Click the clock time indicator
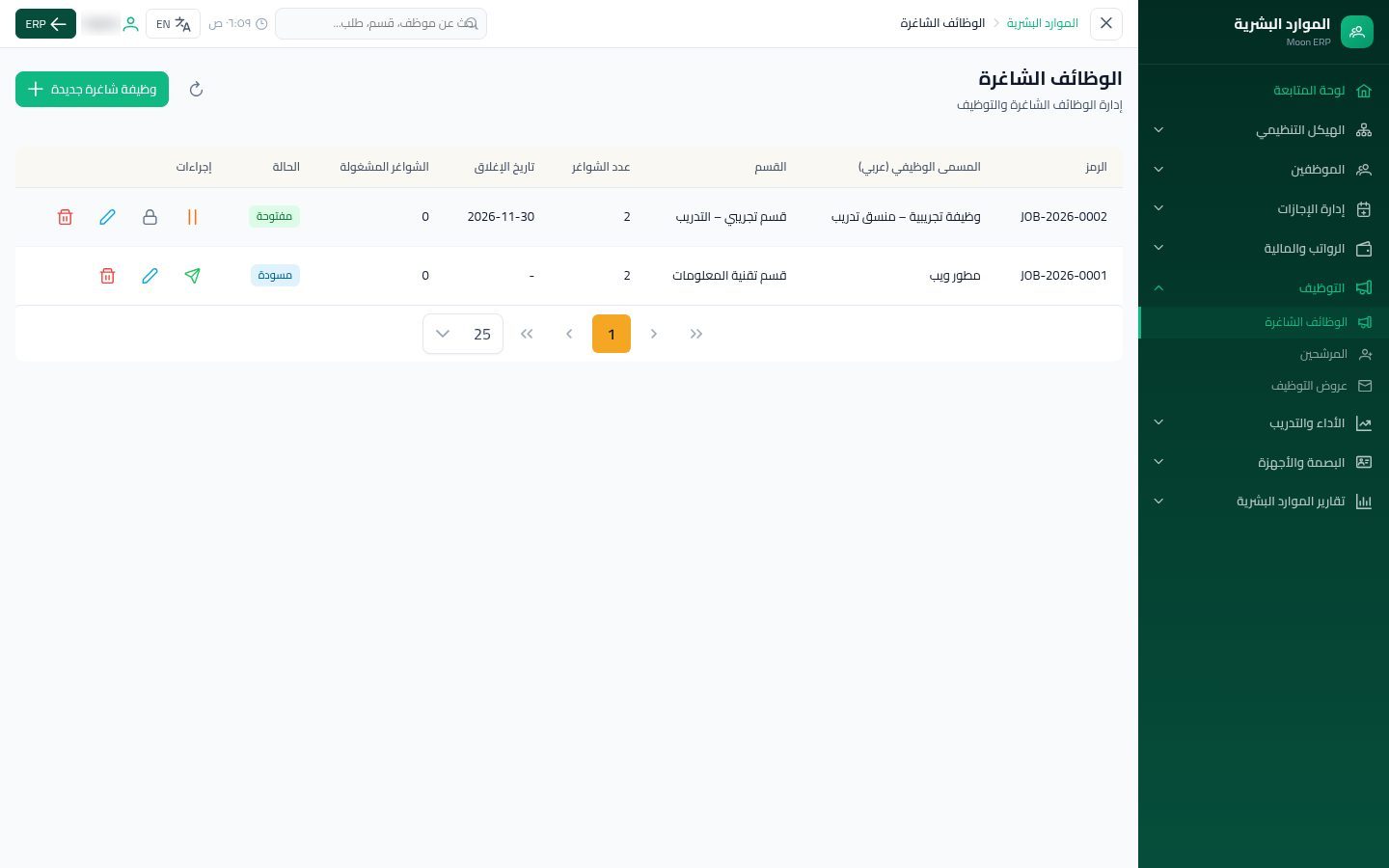 (x=237, y=23)
